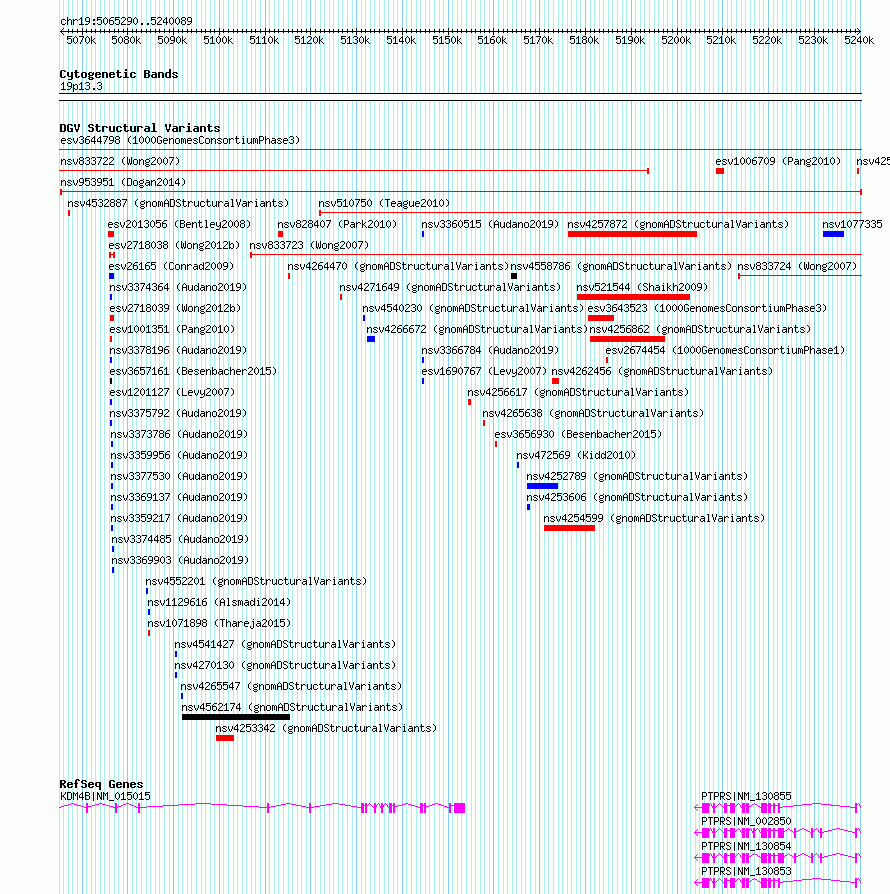Image resolution: width=890 pixels, height=894 pixels.
Task: Select the nsv4541427 (gnomADStructuralVariants) label
Action: 285,645
